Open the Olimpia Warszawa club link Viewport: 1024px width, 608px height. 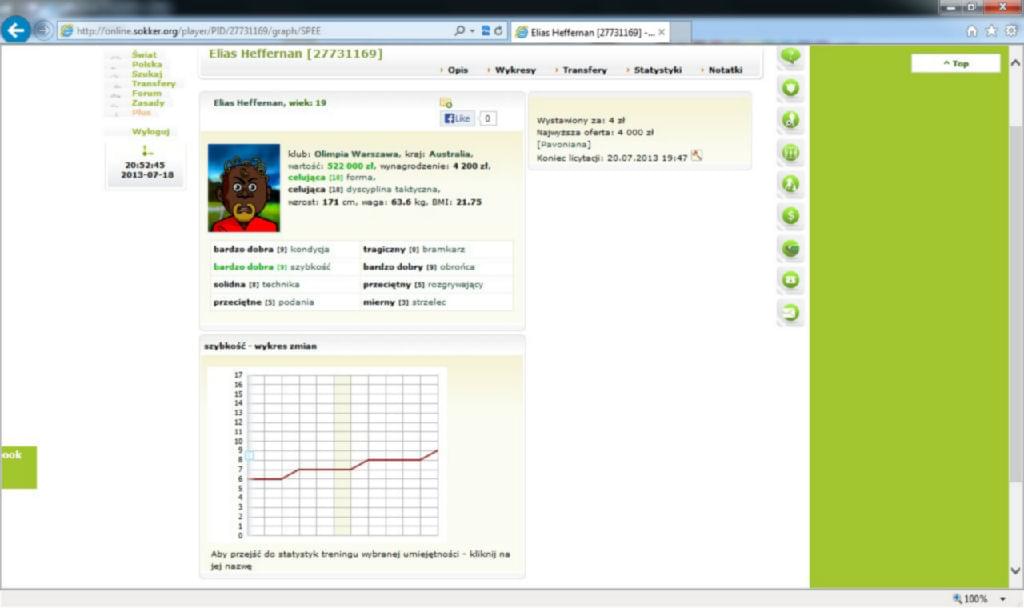357,154
